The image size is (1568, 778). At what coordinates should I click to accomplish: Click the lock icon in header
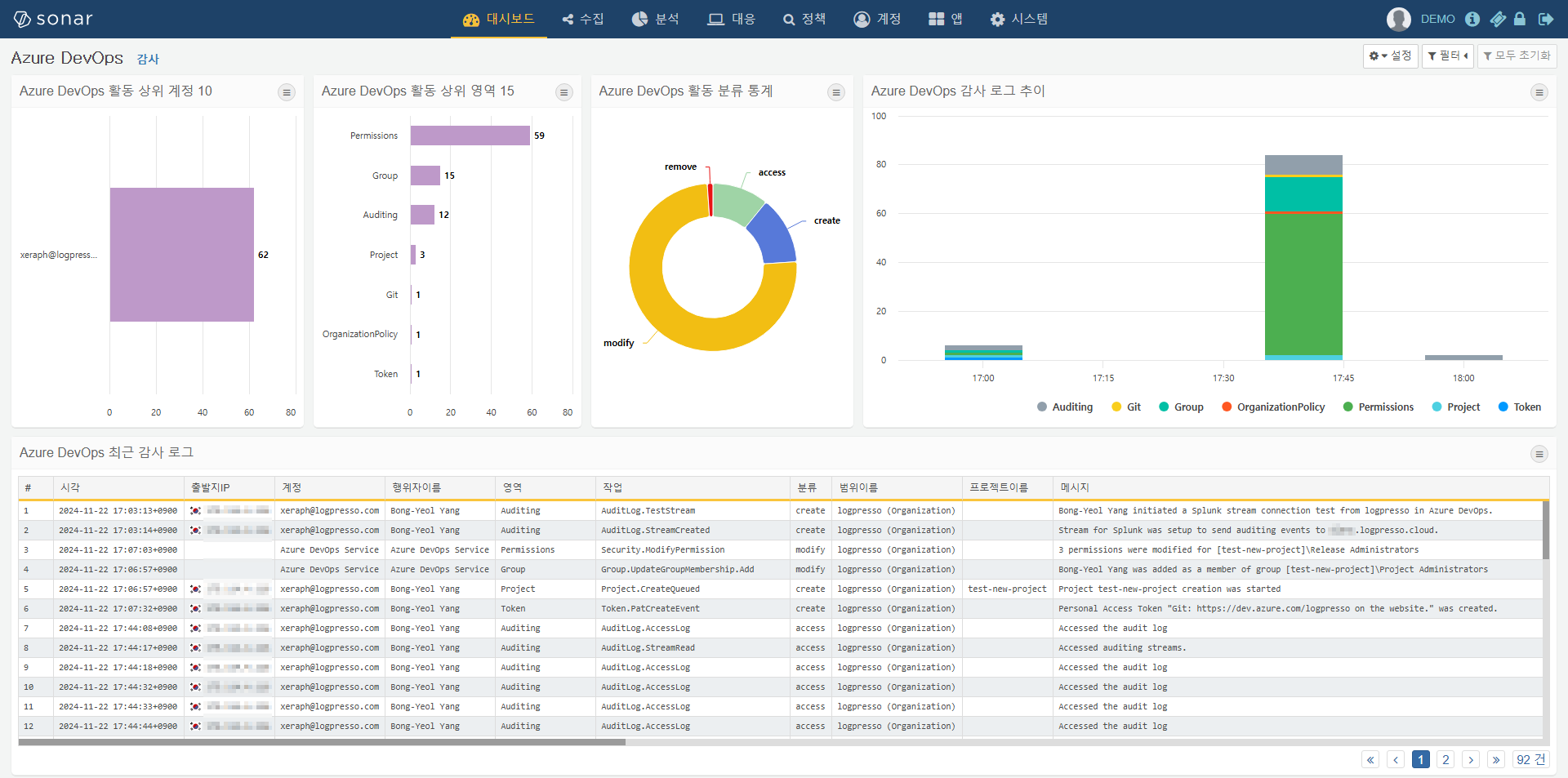1520,19
